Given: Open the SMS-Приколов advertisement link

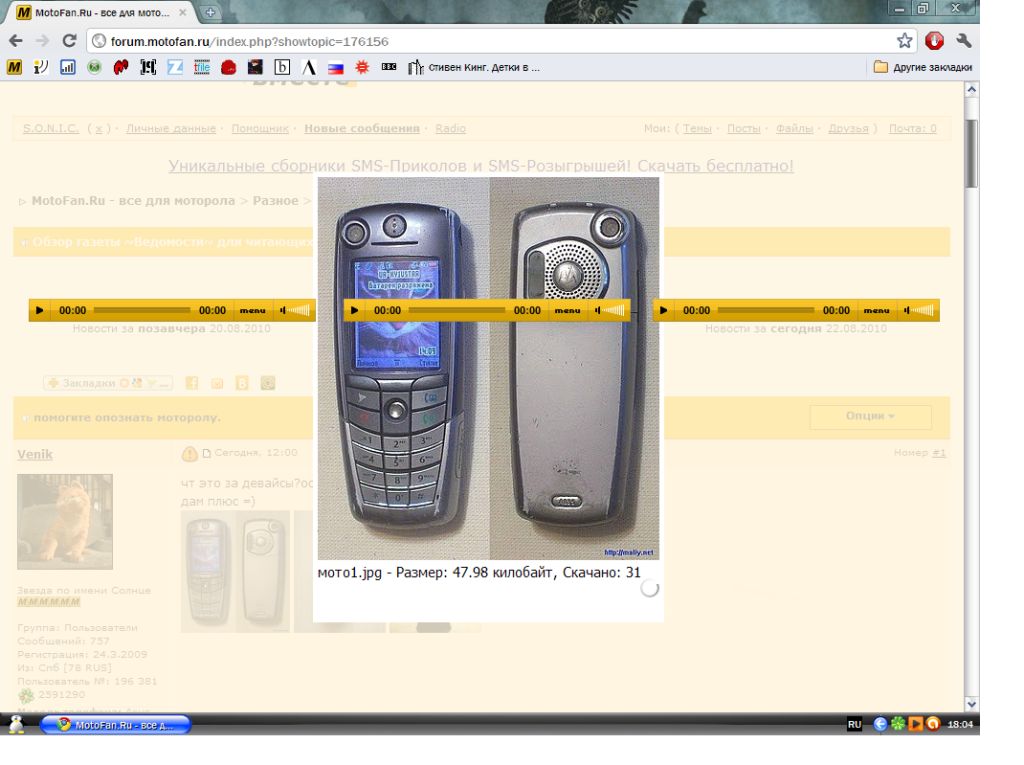Looking at the screenshot, I should [x=481, y=166].
